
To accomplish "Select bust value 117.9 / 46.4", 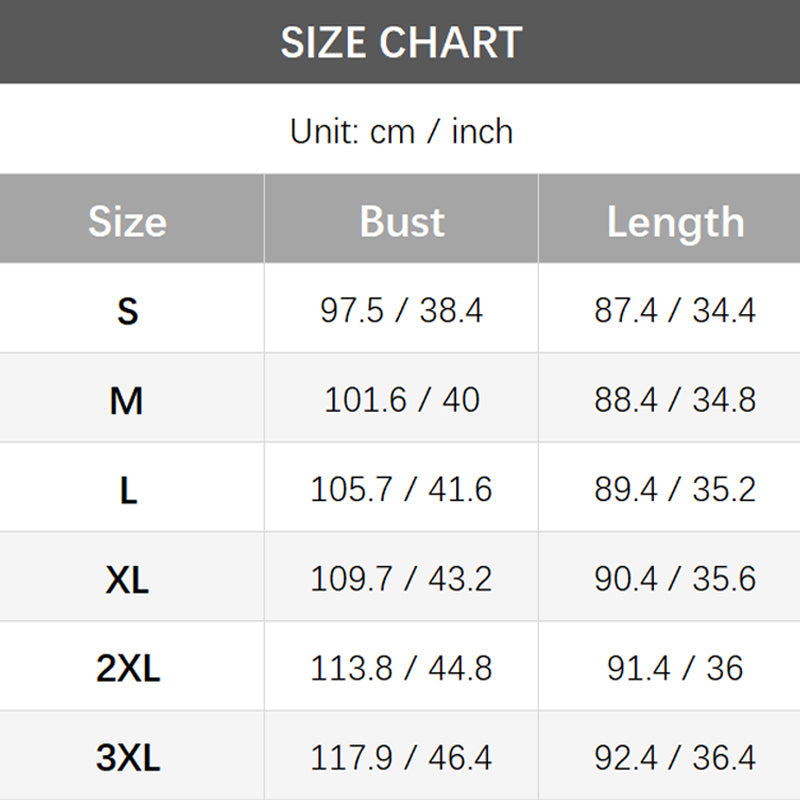I will coord(401,758).
